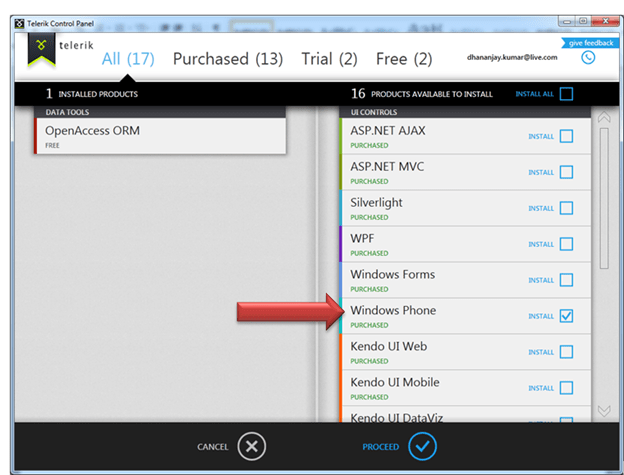Click the give feedback button

pos(589,43)
